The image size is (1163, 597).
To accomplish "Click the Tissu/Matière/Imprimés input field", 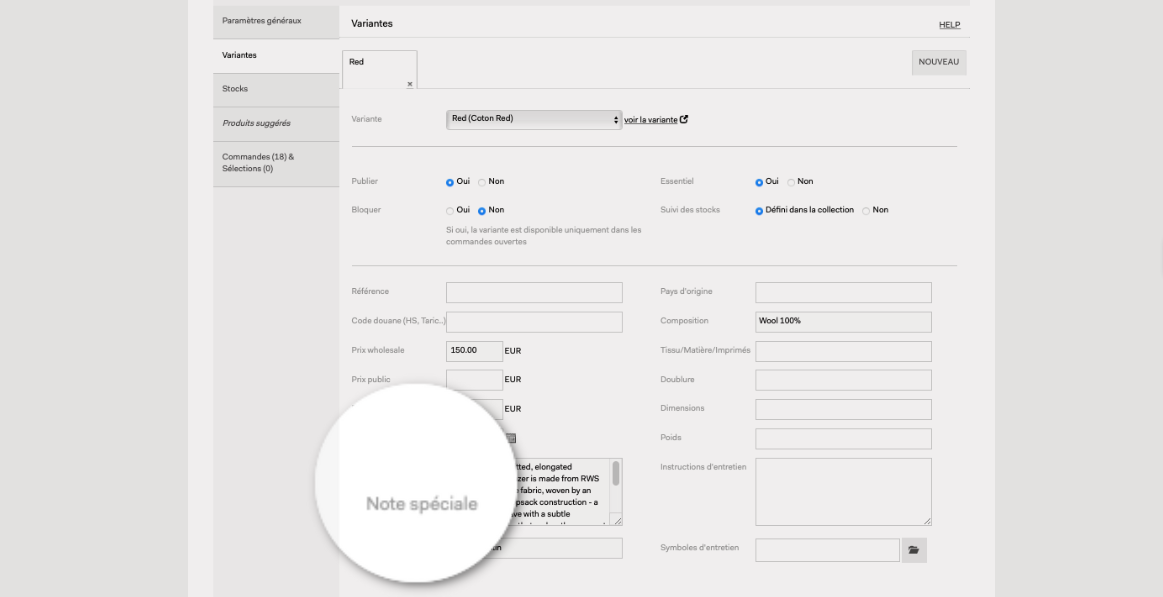I will pyautogui.click(x=843, y=351).
